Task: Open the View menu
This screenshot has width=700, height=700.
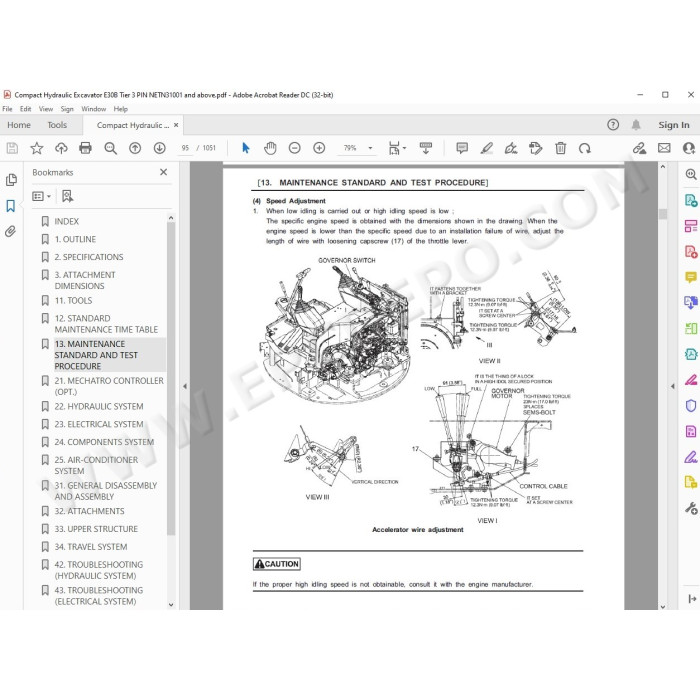Action: [46, 109]
